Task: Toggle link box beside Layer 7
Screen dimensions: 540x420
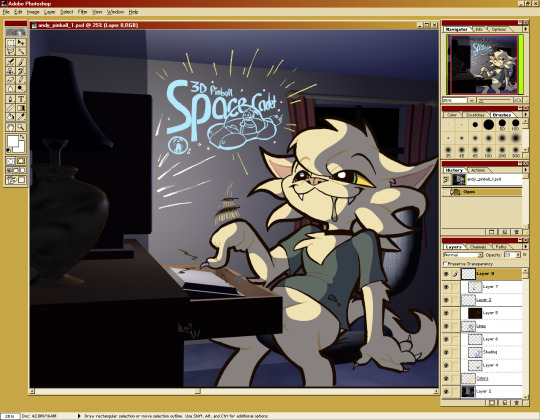Action: tap(455, 287)
